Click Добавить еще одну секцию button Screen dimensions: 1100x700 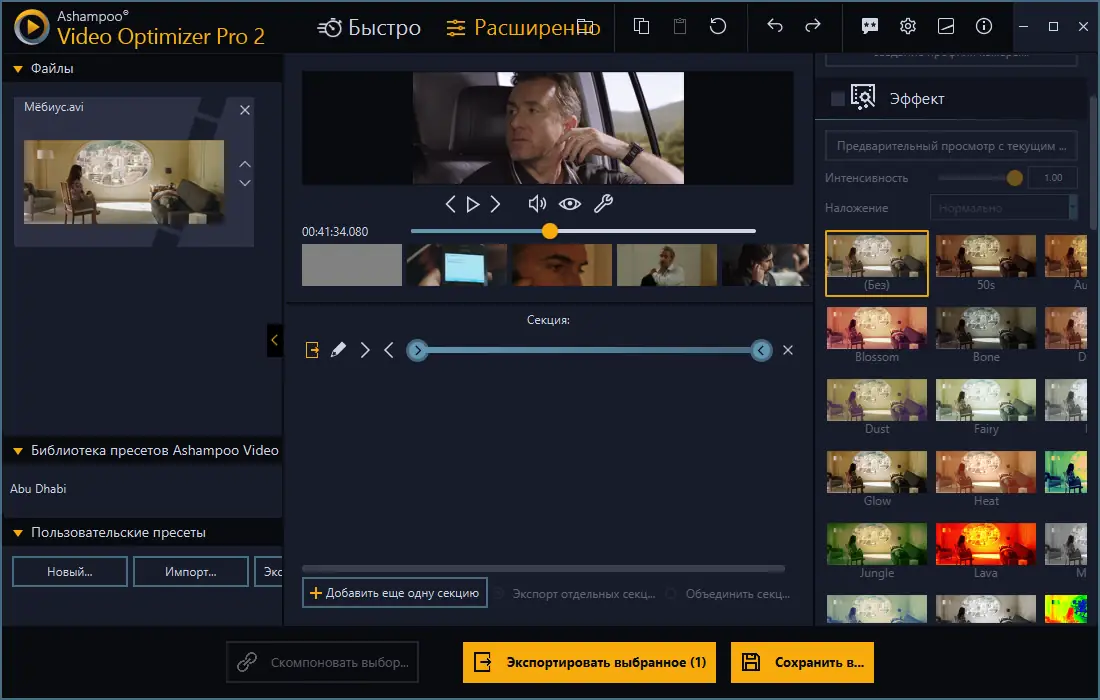pyautogui.click(x=394, y=592)
